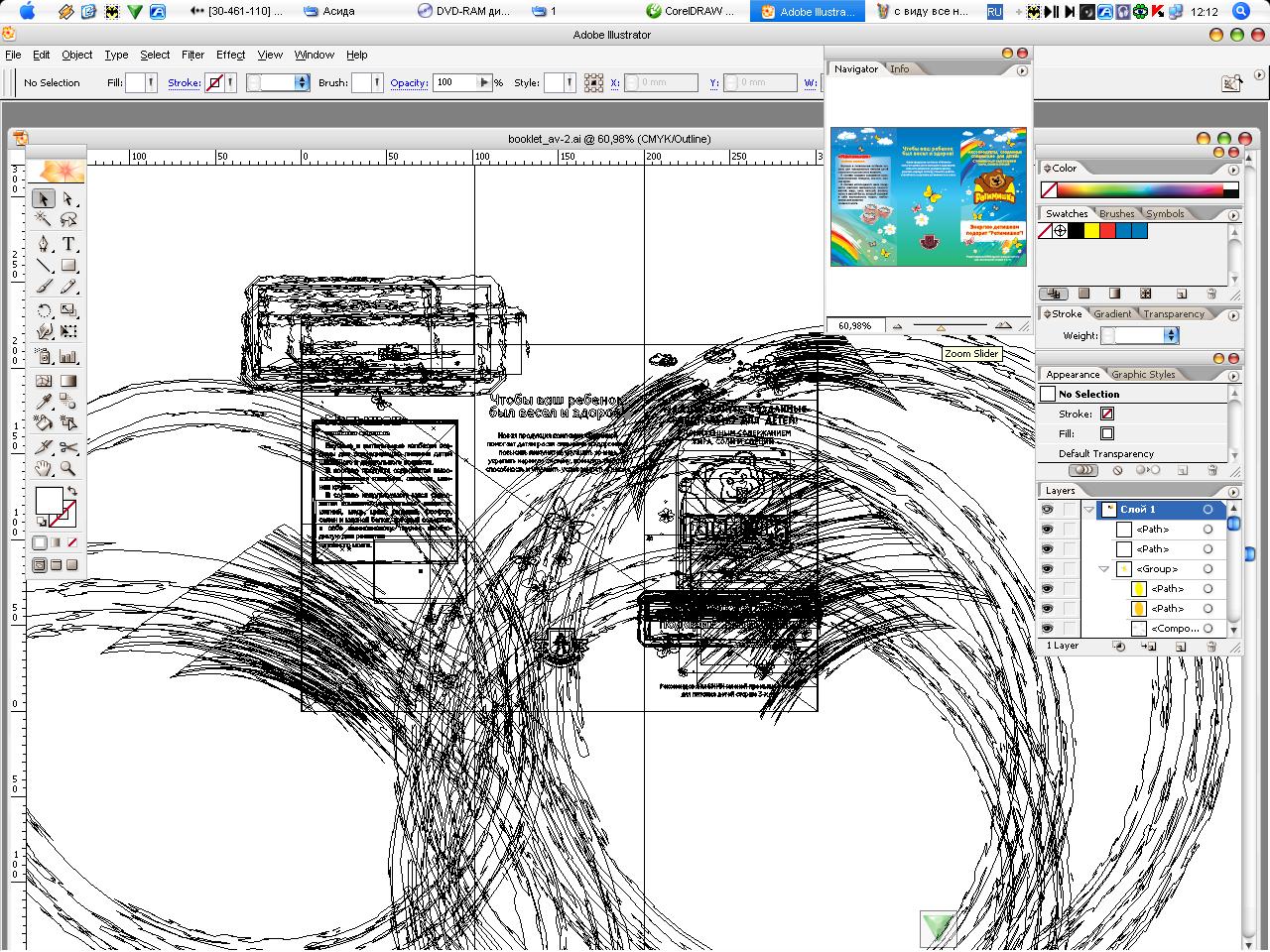Select the Scissors tool

coord(68,447)
